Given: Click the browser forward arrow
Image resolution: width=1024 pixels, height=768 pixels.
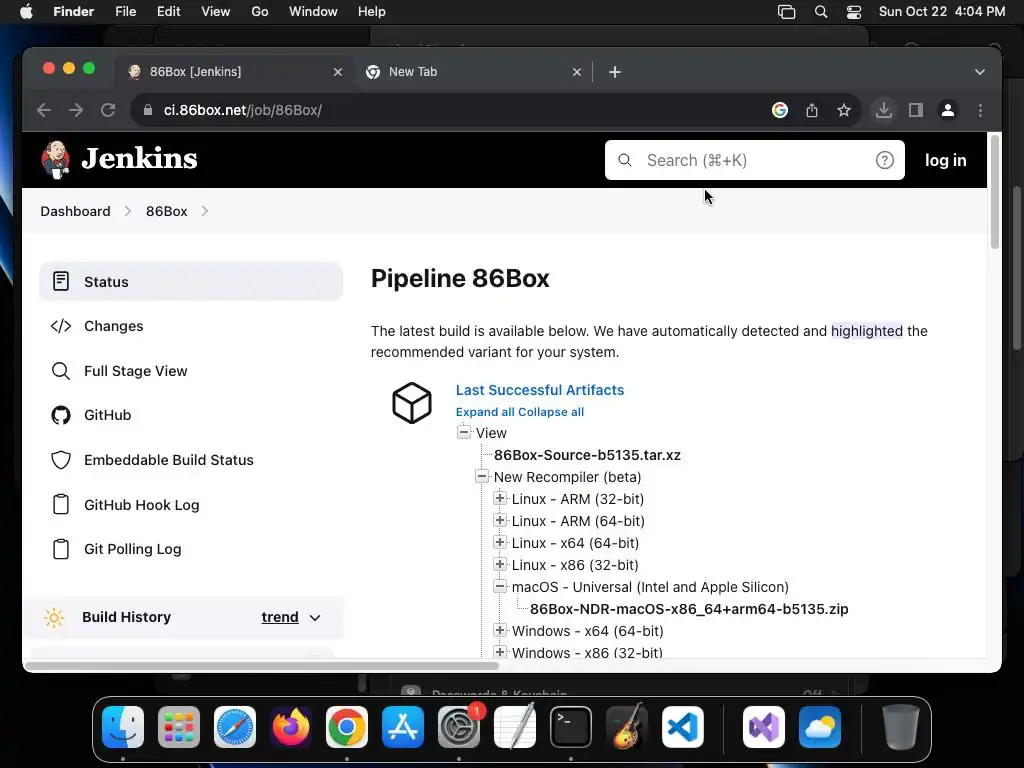Looking at the screenshot, I should pyautogui.click(x=76, y=110).
